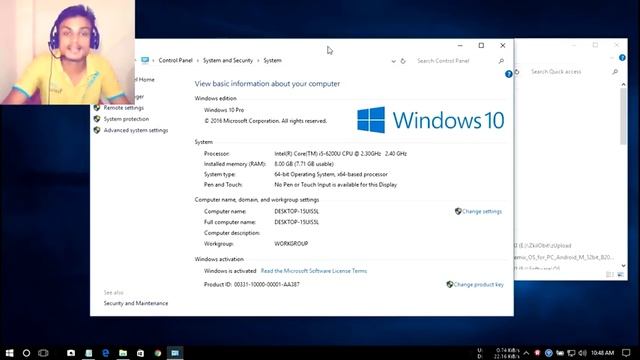The image size is (640, 360).
Task: Click the 8.00 GB installed memory value
Action: (304, 164)
